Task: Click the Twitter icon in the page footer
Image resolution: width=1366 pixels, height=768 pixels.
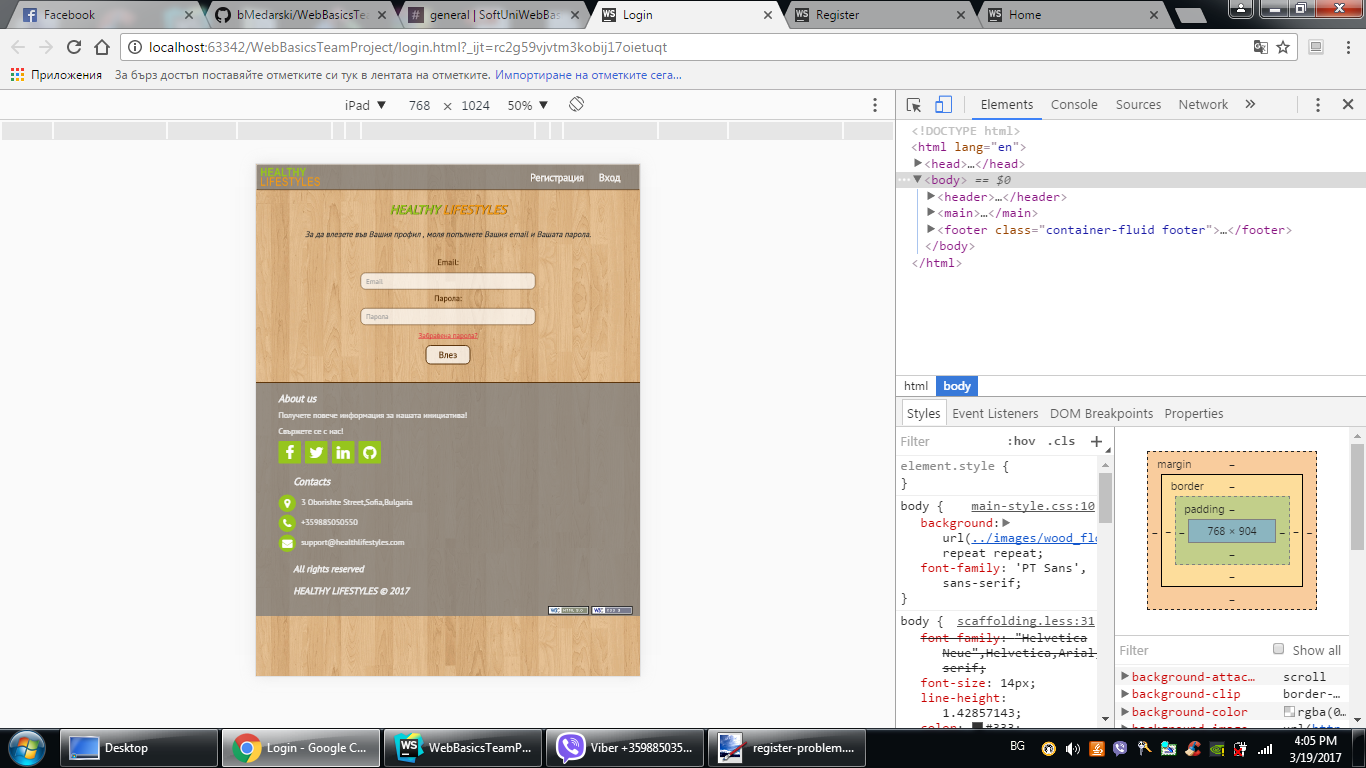Action: point(316,452)
